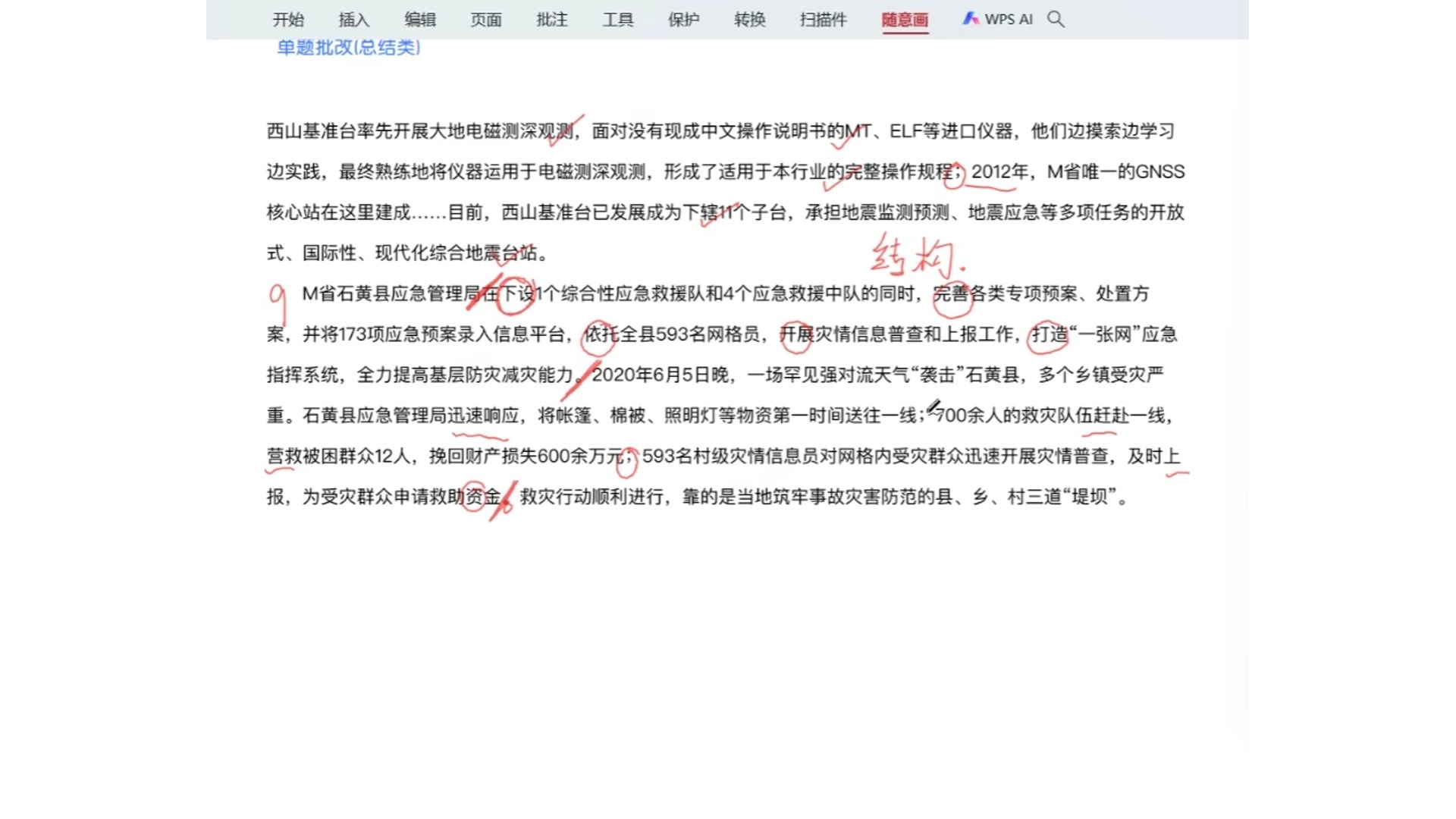The width and height of the screenshot is (1456, 819).
Task: Open the 编辑 tab
Action: (420, 20)
